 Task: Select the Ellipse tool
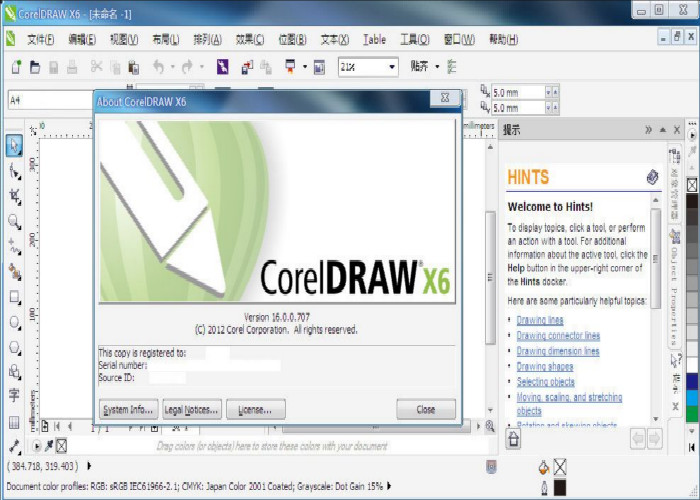pyautogui.click(x=14, y=322)
